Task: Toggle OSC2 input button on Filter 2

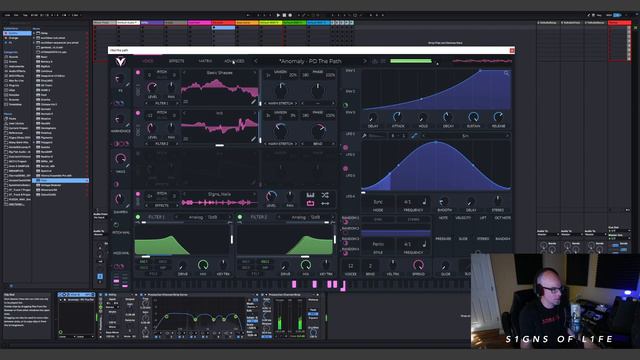Action: [264, 262]
